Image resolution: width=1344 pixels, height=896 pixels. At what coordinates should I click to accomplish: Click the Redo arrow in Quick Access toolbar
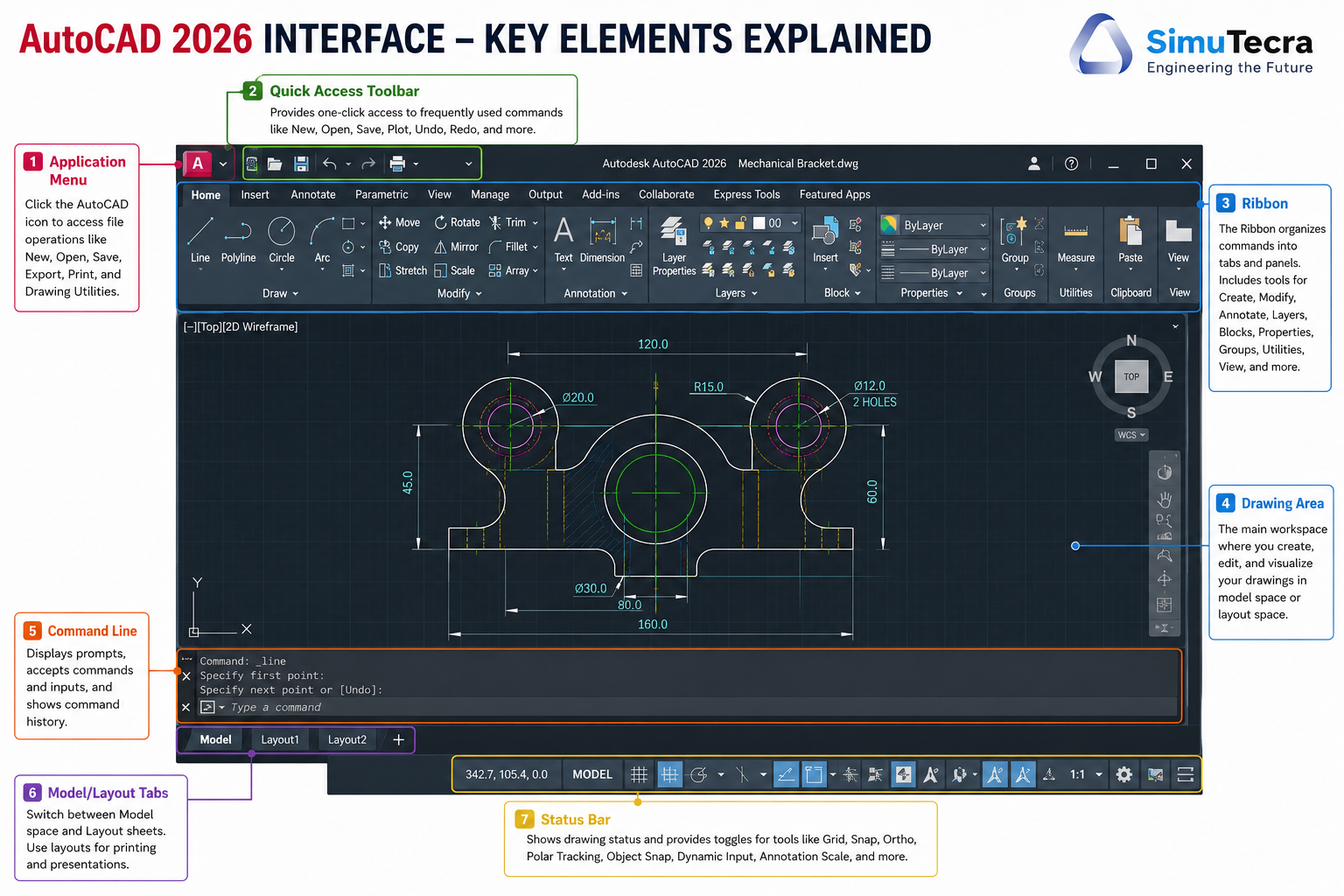click(x=368, y=164)
